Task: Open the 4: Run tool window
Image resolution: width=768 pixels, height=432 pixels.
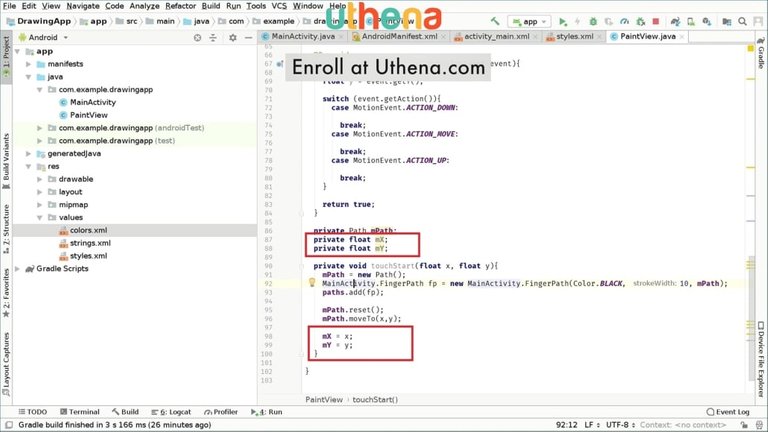Action: click(267, 412)
